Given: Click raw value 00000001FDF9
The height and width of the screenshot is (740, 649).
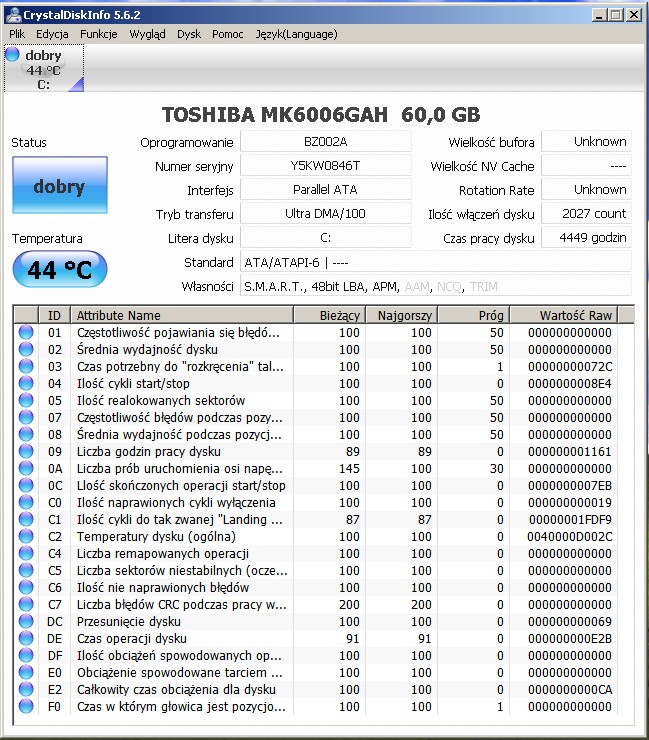Looking at the screenshot, I should click(x=570, y=520).
